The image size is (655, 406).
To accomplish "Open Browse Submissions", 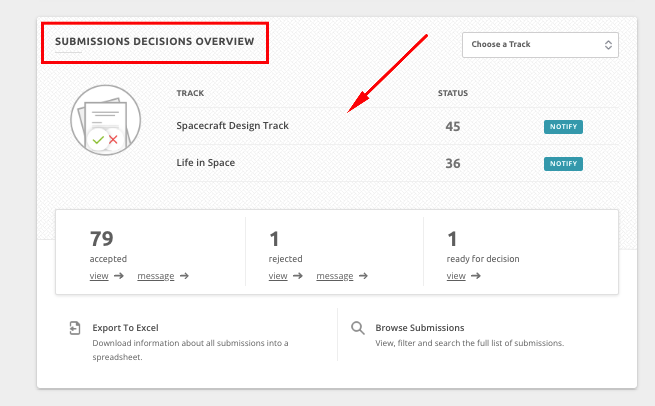I will (420, 328).
